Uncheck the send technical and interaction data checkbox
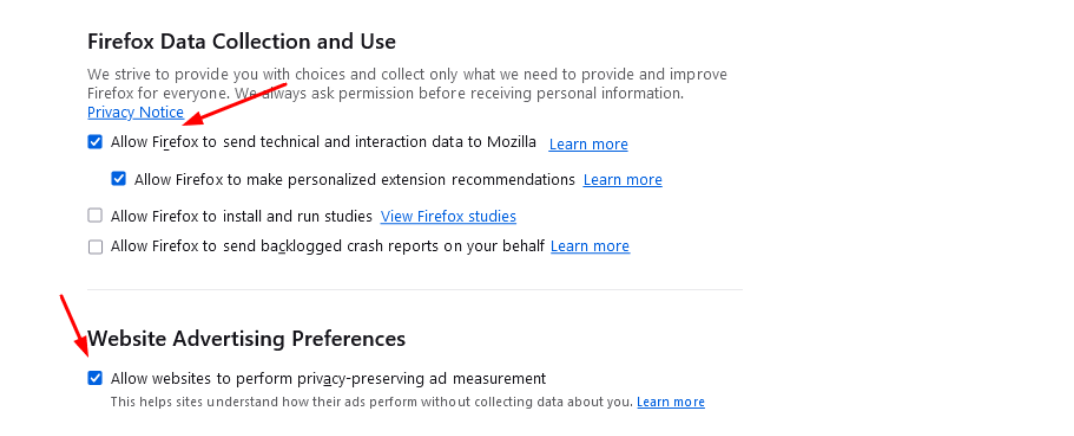The width and height of the screenshot is (1074, 436). (x=95, y=142)
